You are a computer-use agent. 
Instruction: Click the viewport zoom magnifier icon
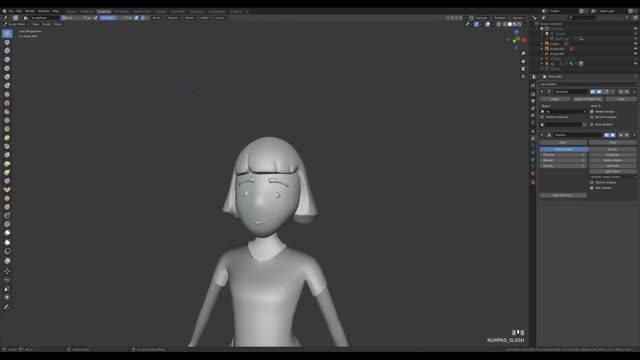coord(523,53)
